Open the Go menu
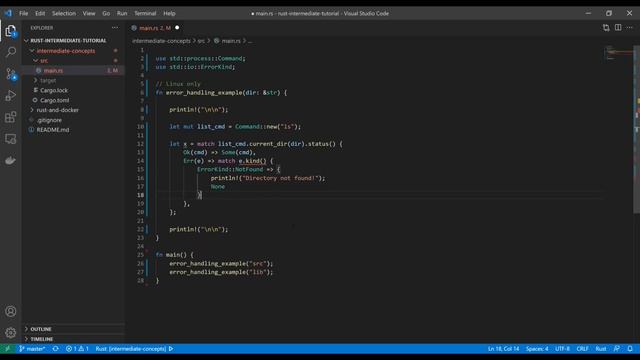Image resolution: width=640 pixels, height=360 pixels. pyautogui.click(x=106, y=13)
